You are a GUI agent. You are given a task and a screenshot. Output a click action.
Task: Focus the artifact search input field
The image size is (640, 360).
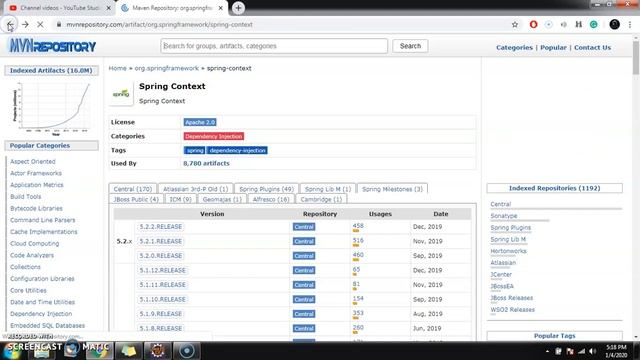tap(274, 46)
